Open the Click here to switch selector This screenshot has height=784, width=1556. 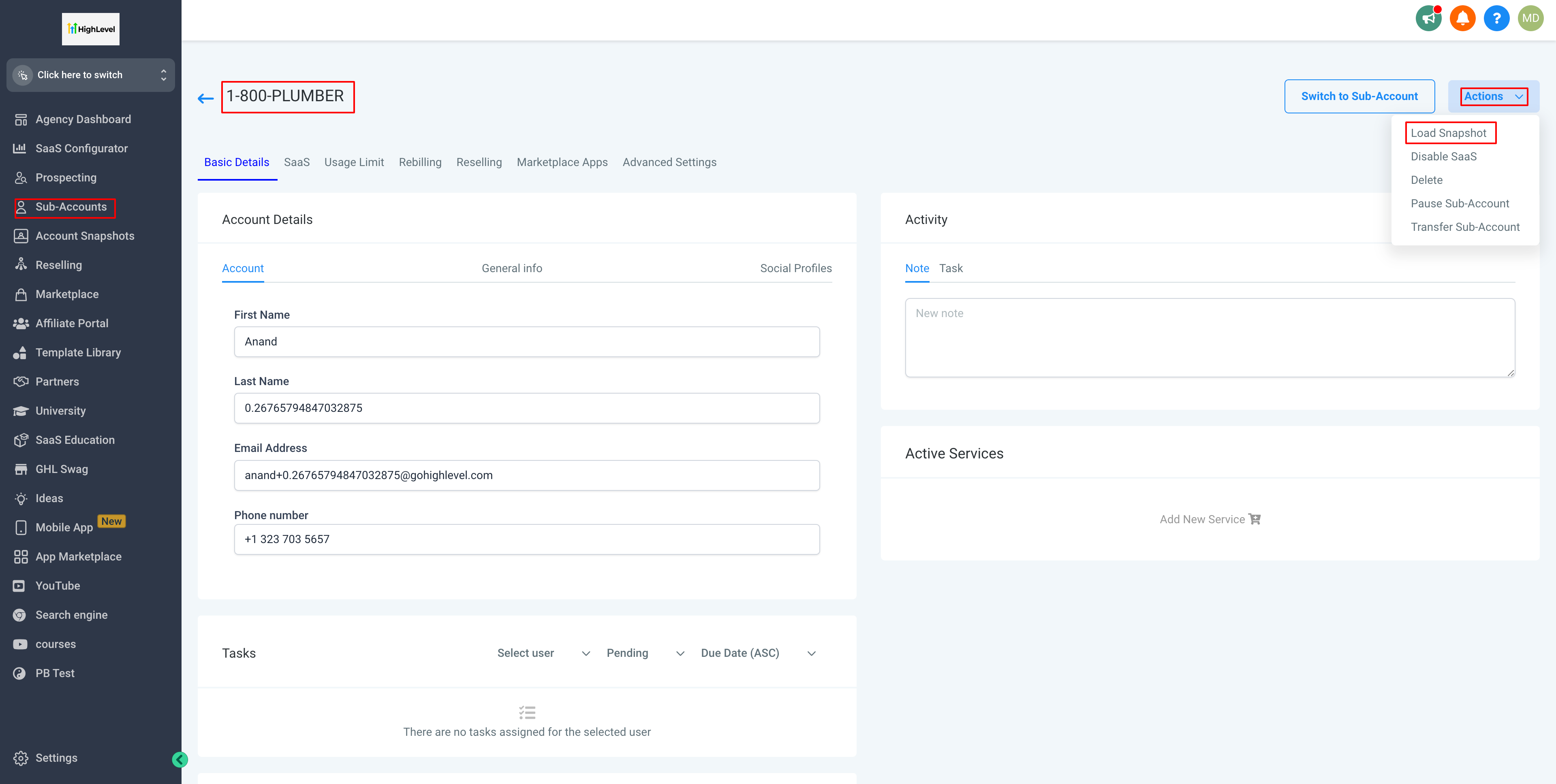tap(91, 75)
